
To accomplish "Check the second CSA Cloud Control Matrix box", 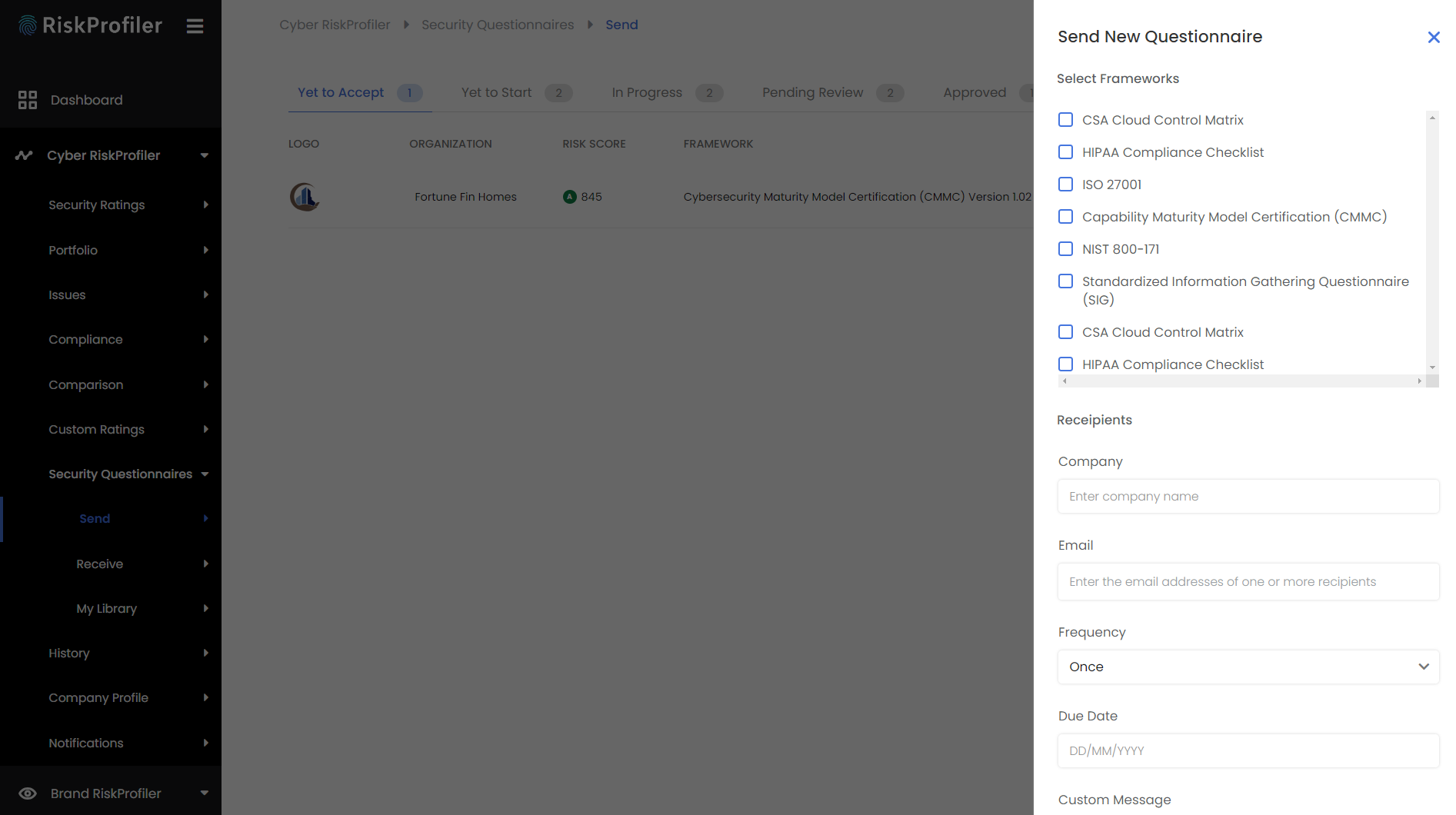I will [1065, 332].
